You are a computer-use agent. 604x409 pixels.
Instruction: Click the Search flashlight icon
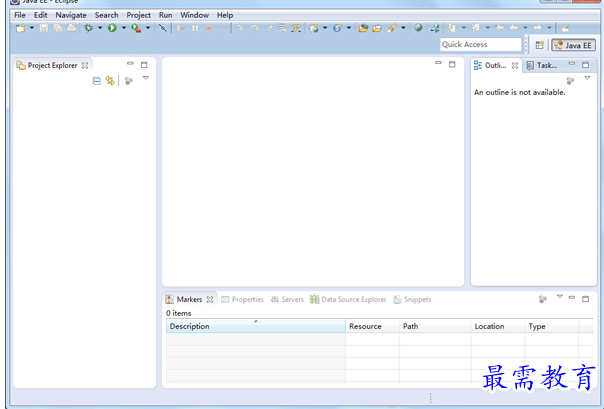[392, 28]
